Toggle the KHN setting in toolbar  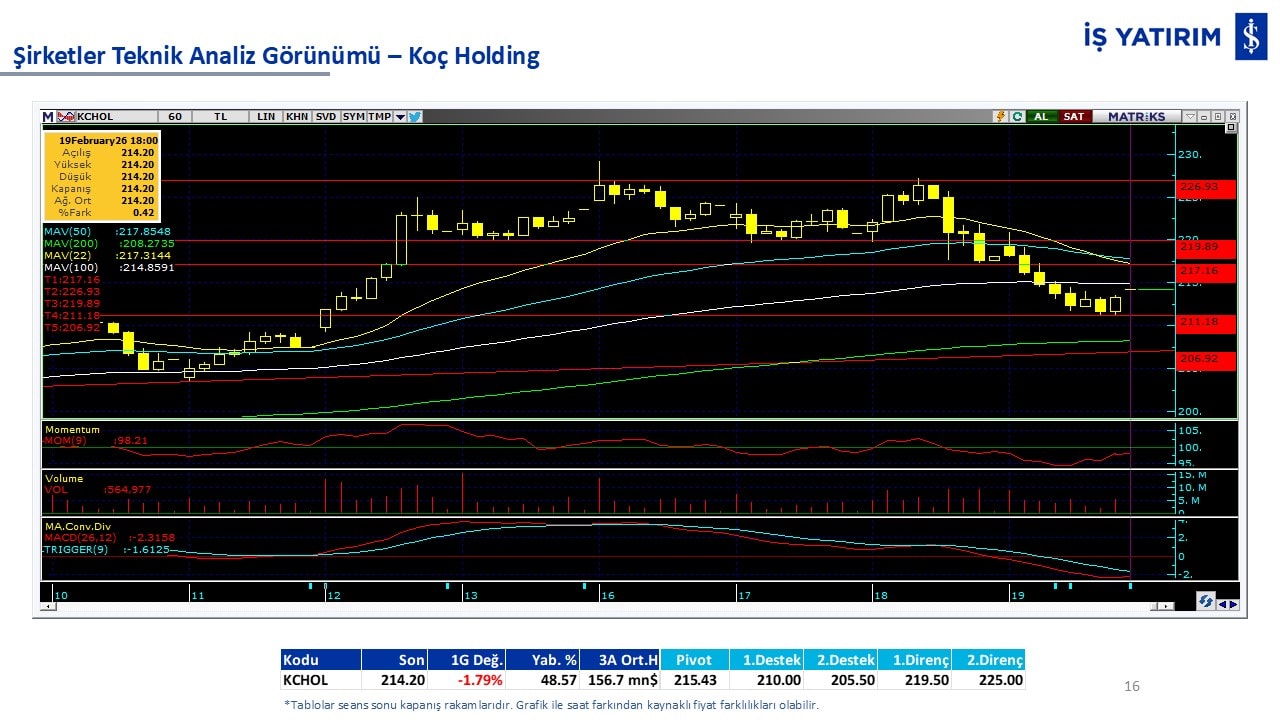(x=297, y=117)
